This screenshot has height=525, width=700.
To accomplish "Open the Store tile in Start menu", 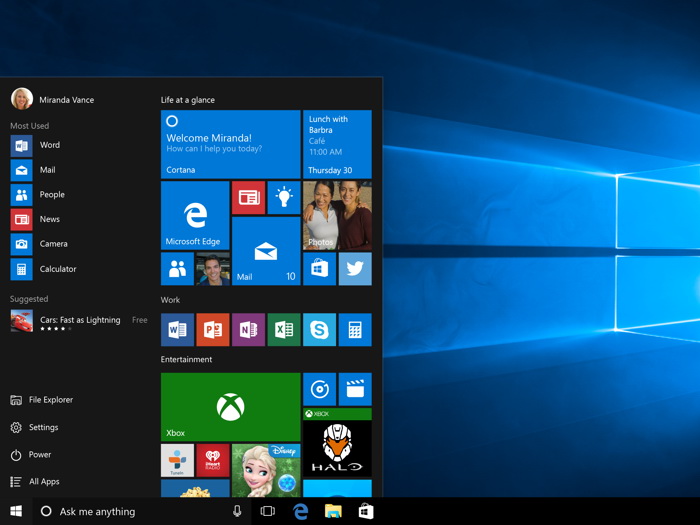I will coord(320,269).
